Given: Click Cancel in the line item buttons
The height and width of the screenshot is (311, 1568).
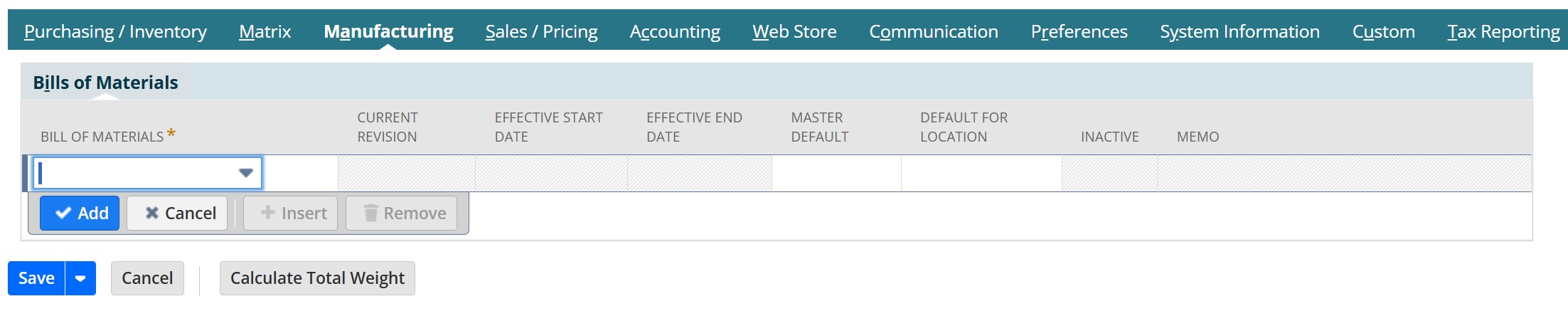Looking at the screenshot, I should coord(177,214).
